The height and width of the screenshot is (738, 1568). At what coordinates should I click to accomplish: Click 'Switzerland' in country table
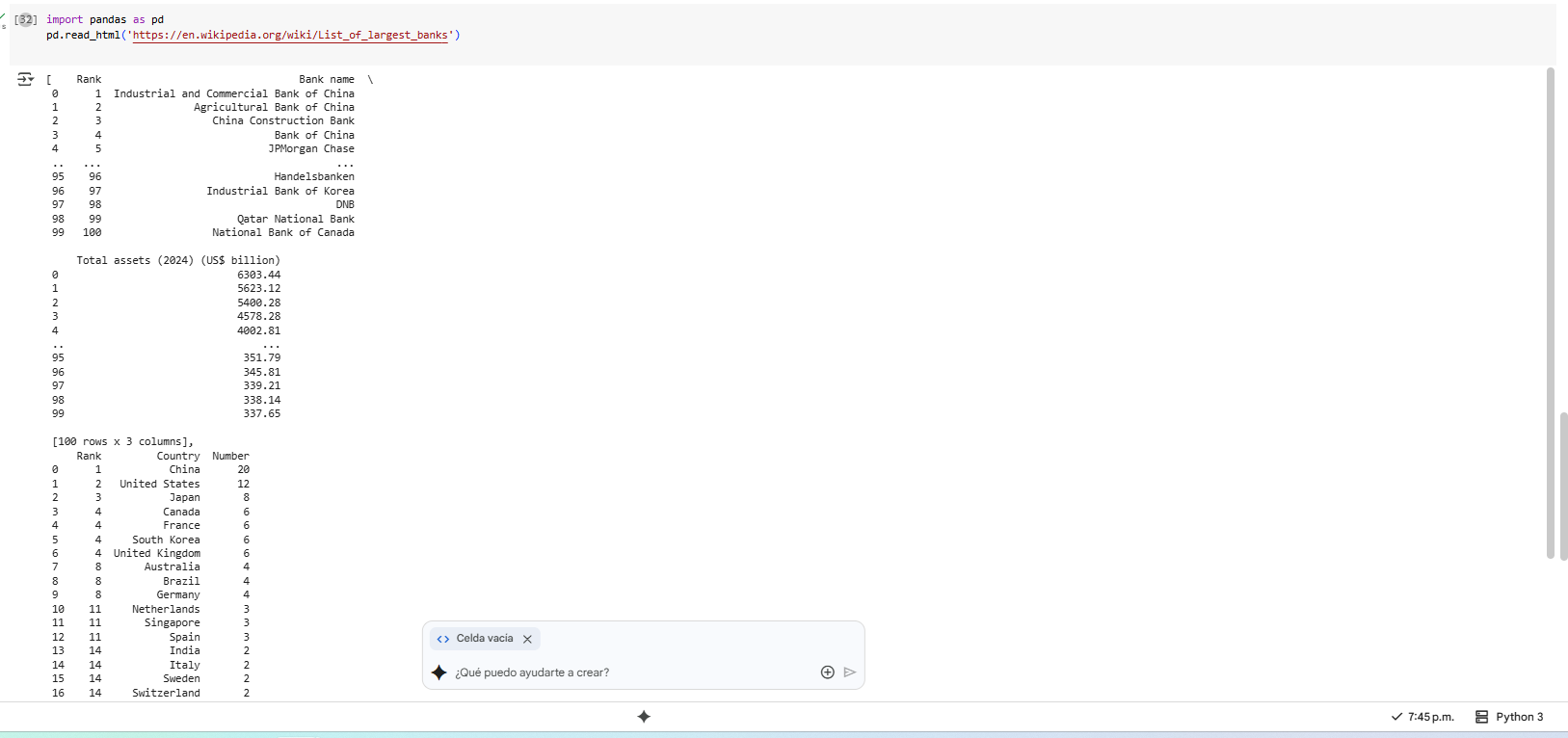[x=166, y=693]
